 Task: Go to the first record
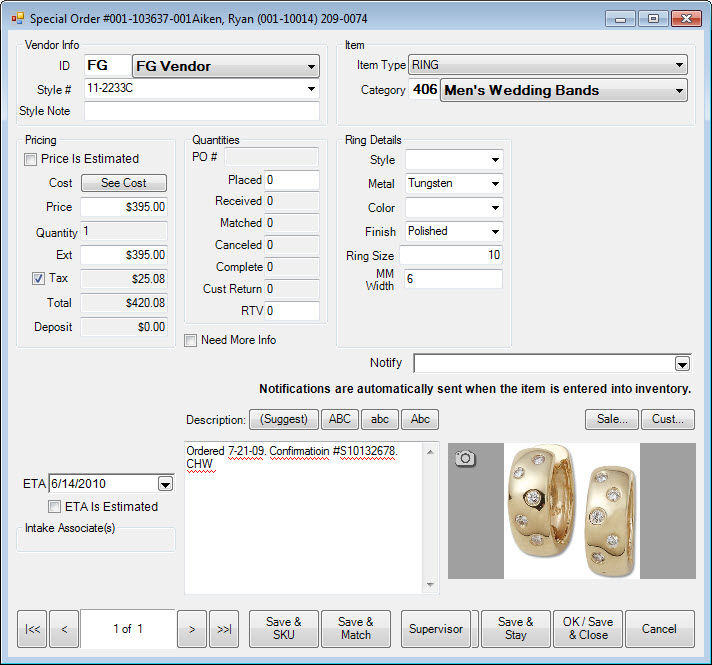32,629
